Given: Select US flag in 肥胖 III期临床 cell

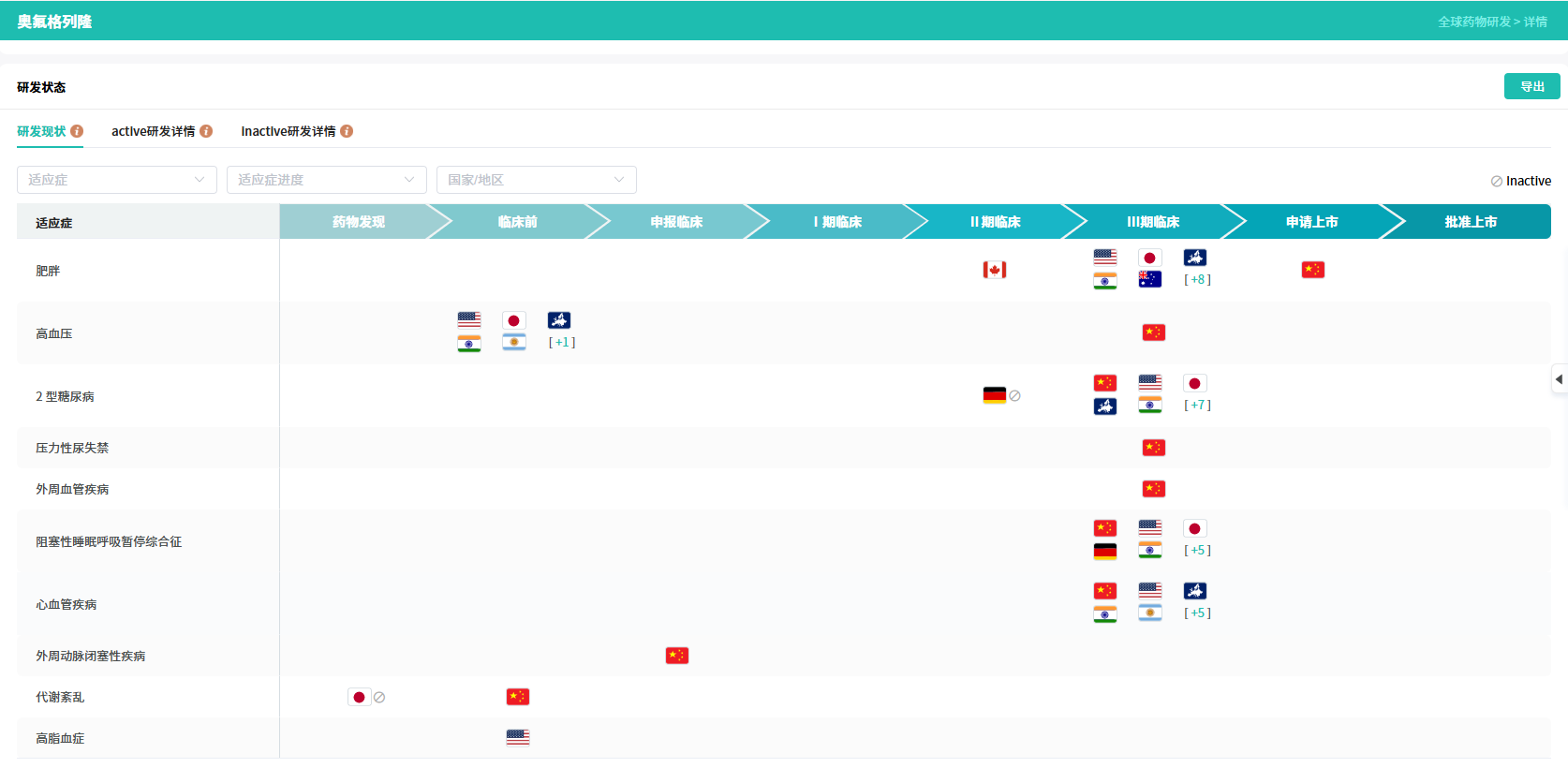Looking at the screenshot, I should coord(1105,258).
